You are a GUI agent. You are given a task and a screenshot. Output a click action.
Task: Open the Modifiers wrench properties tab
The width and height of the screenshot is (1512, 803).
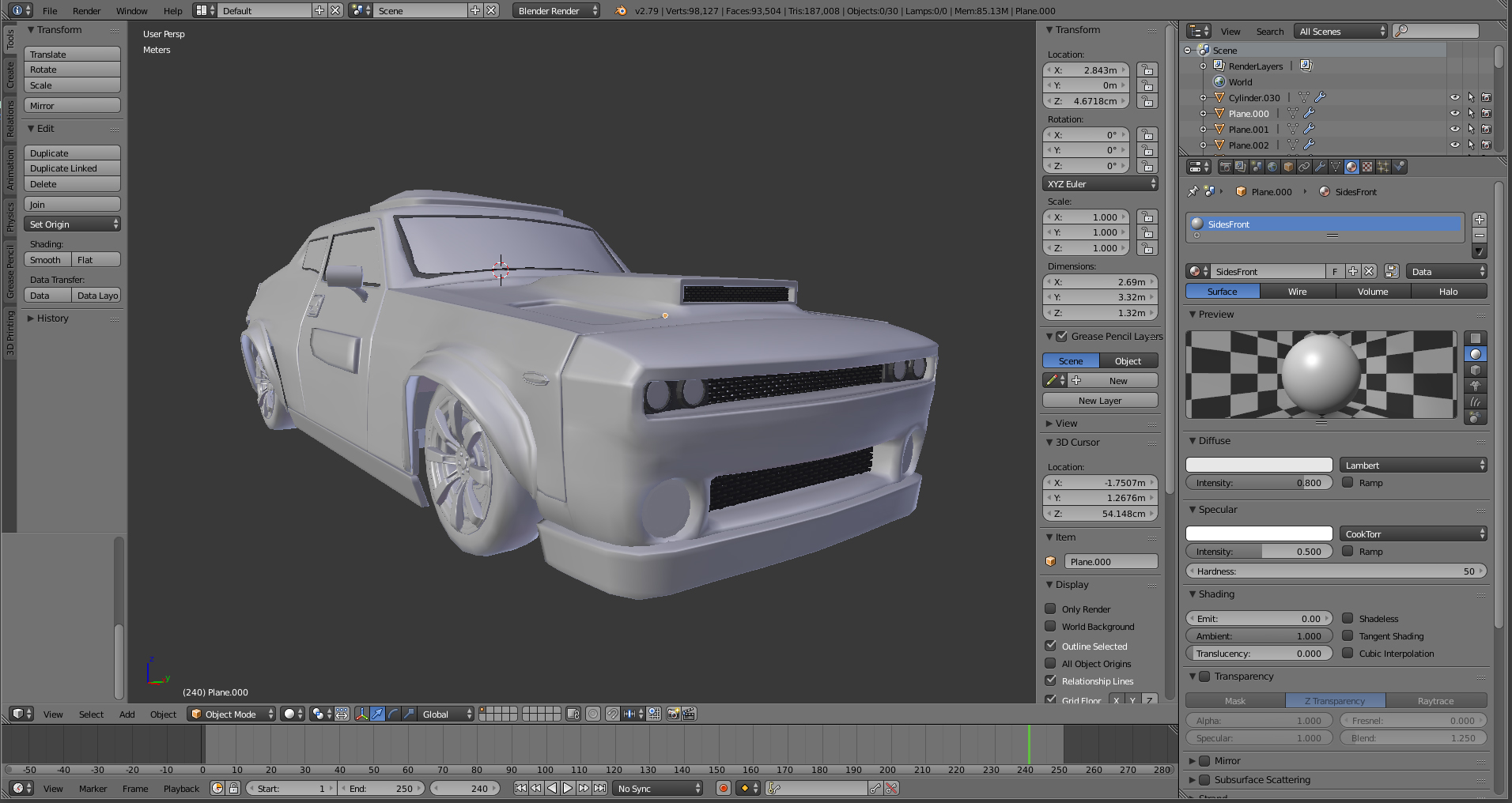(x=1320, y=167)
